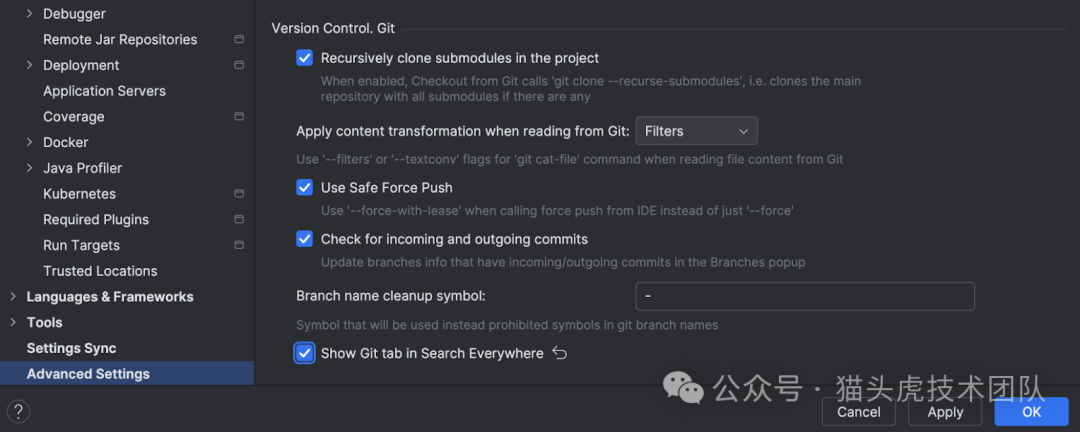
Task: Expand the Docker settings node
Action: (x=29, y=143)
